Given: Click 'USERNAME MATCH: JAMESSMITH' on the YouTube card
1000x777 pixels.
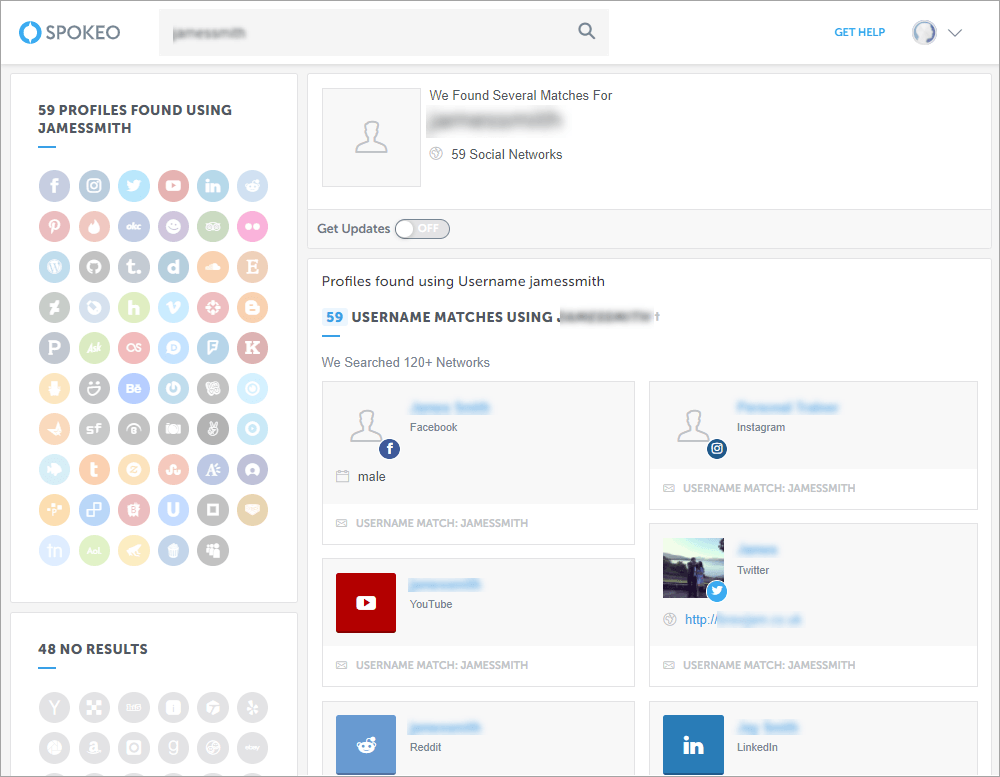Looking at the screenshot, I should pyautogui.click(x=441, y=665).
